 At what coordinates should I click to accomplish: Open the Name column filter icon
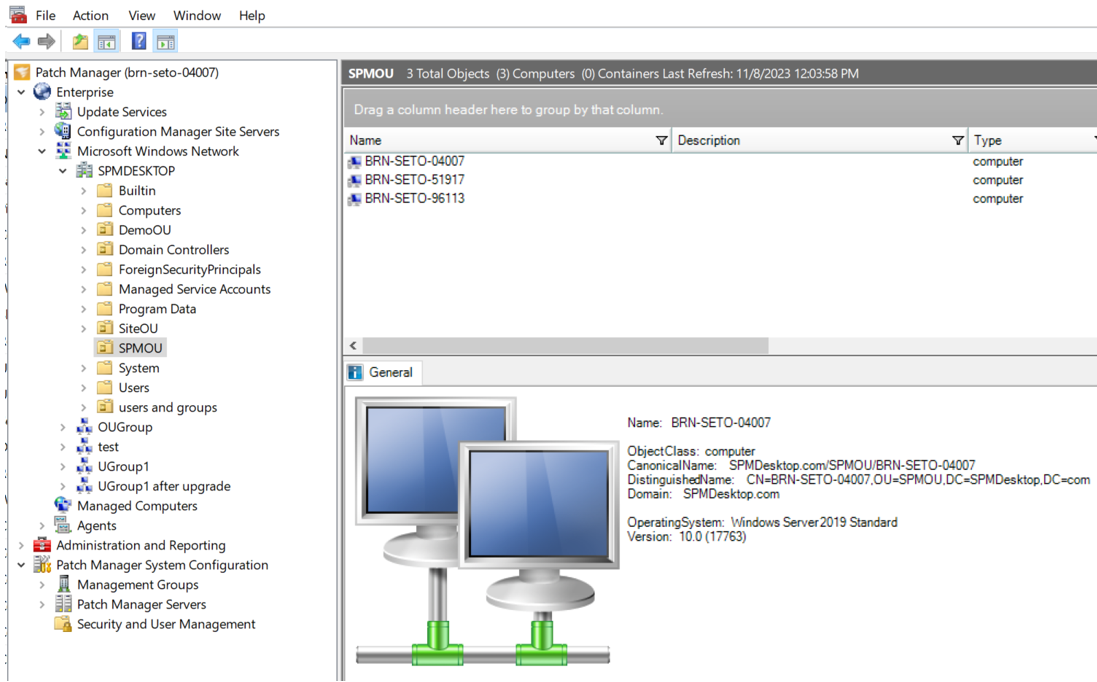click(x=661, y=141)
